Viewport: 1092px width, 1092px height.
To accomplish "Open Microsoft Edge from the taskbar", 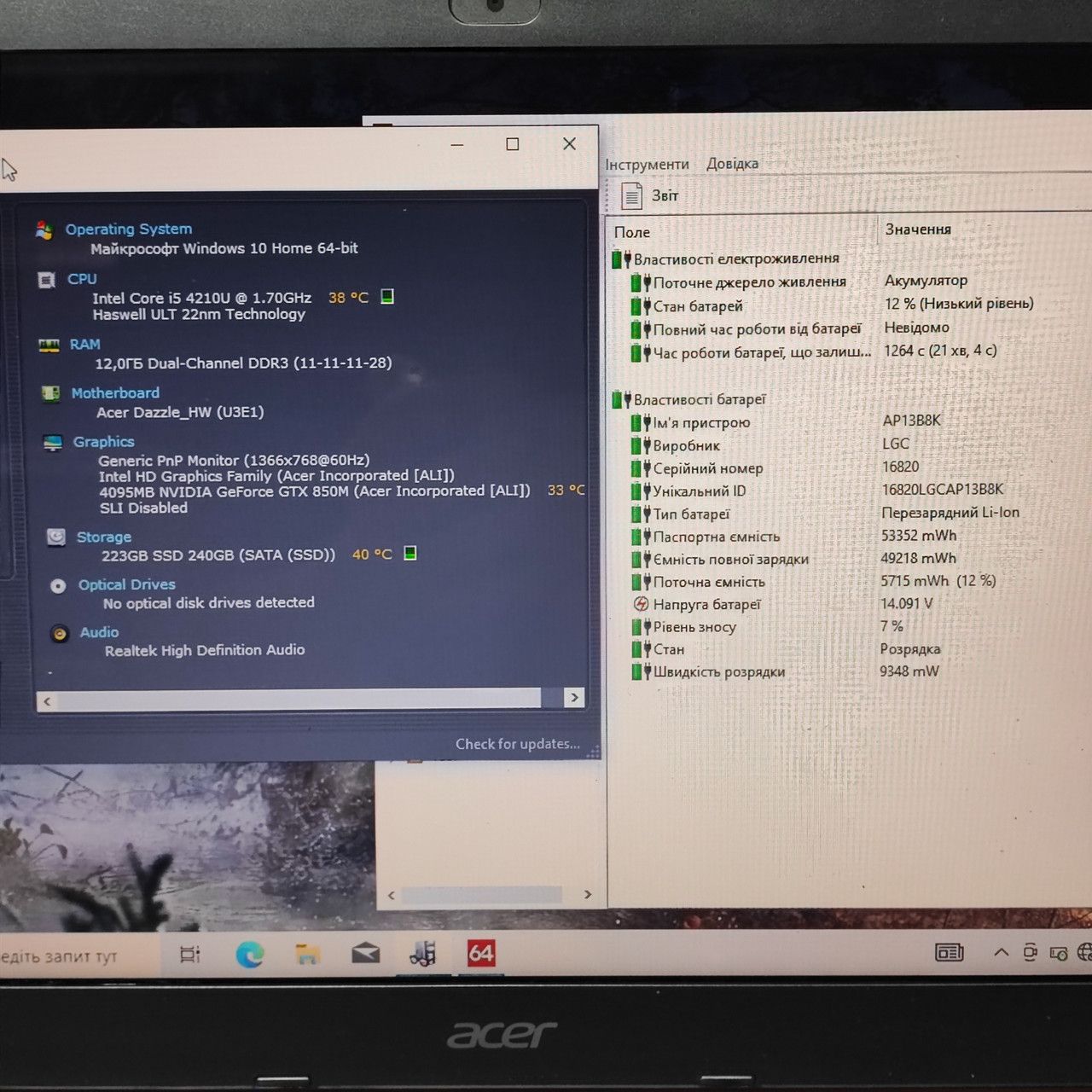I will (x=249, y=954).
